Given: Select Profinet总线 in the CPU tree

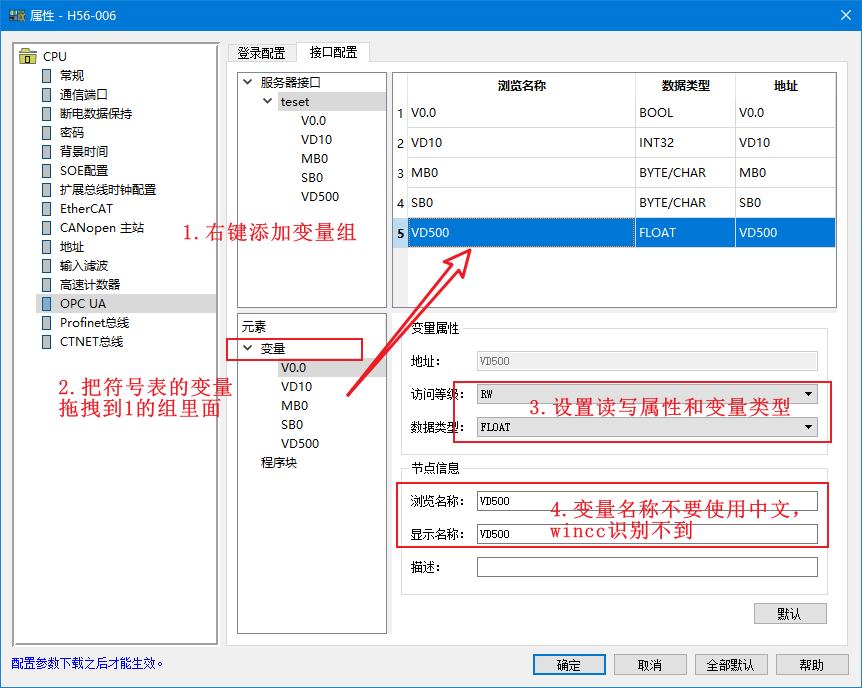Looking at the screenshot, I should (x=95, y=323).
